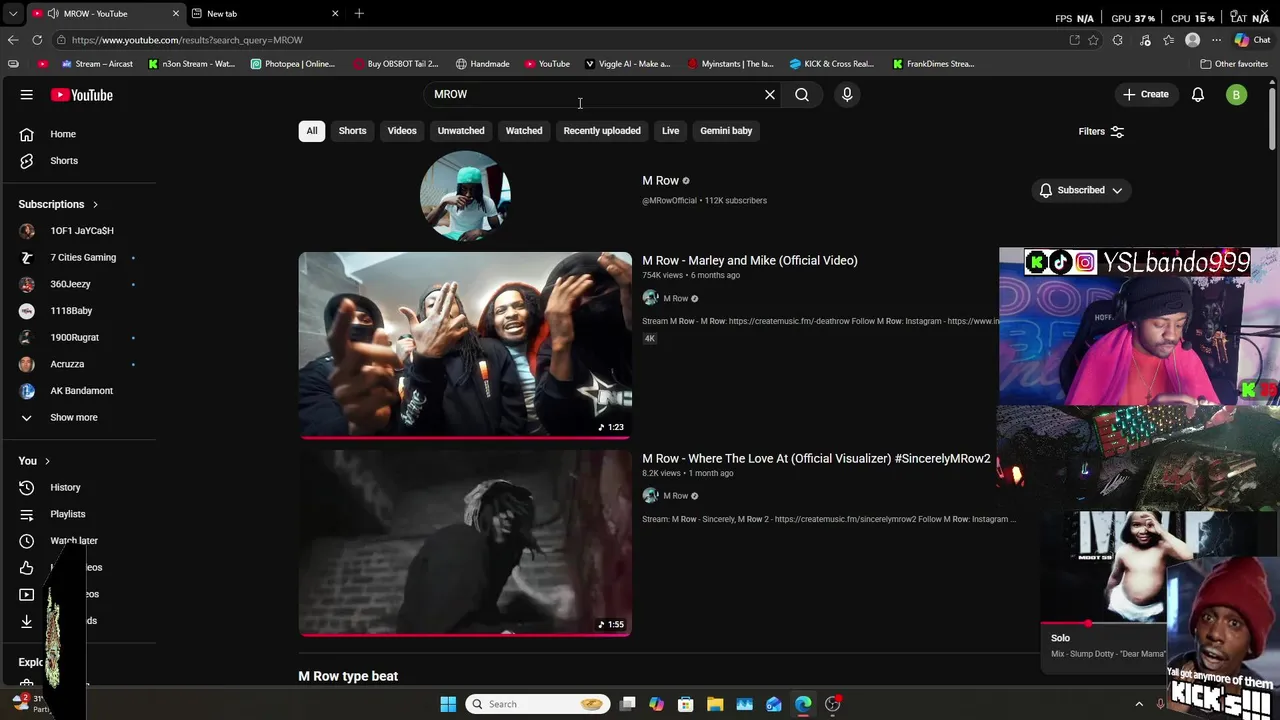The image size is (1280, 720).
Task: Open the account avatar menu
Action: pos(1237,95)
